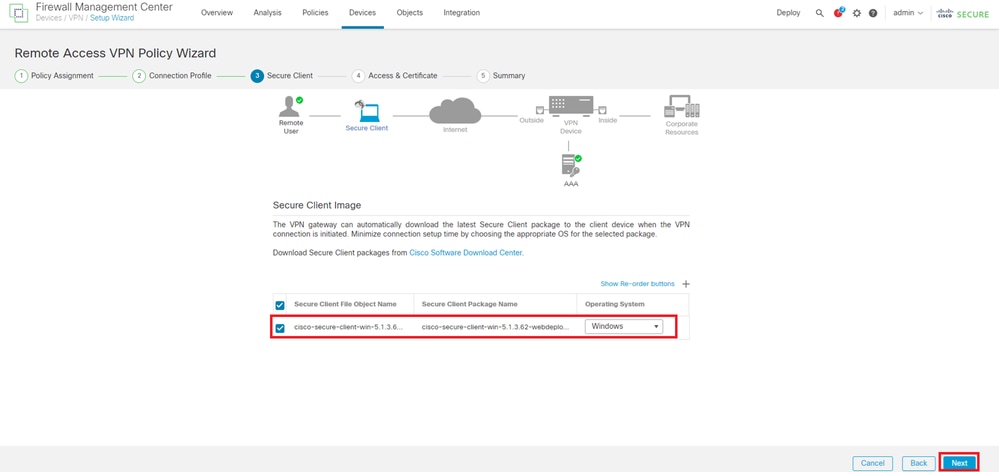Screen dimensions: 999x472
Task: Uncheck the cisco-secure-client-win row checkbox
Action: [280, 328]
